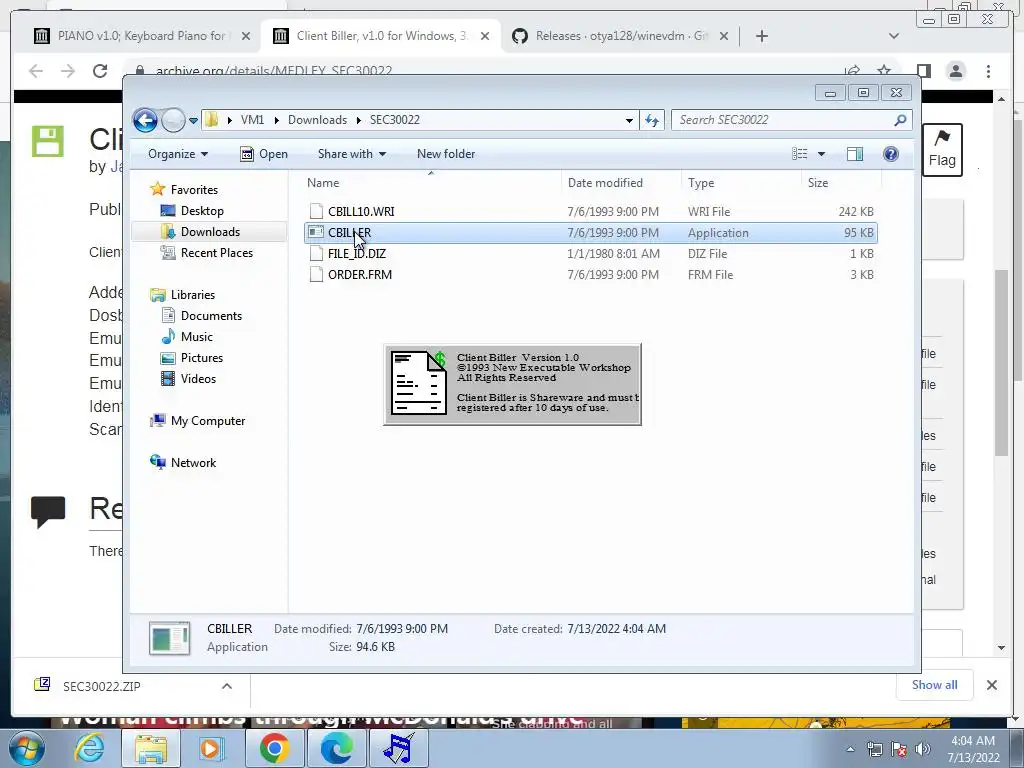Click the magnifier search icon
The width and height of the screenshot is (1024, 768).
[901, 120]
